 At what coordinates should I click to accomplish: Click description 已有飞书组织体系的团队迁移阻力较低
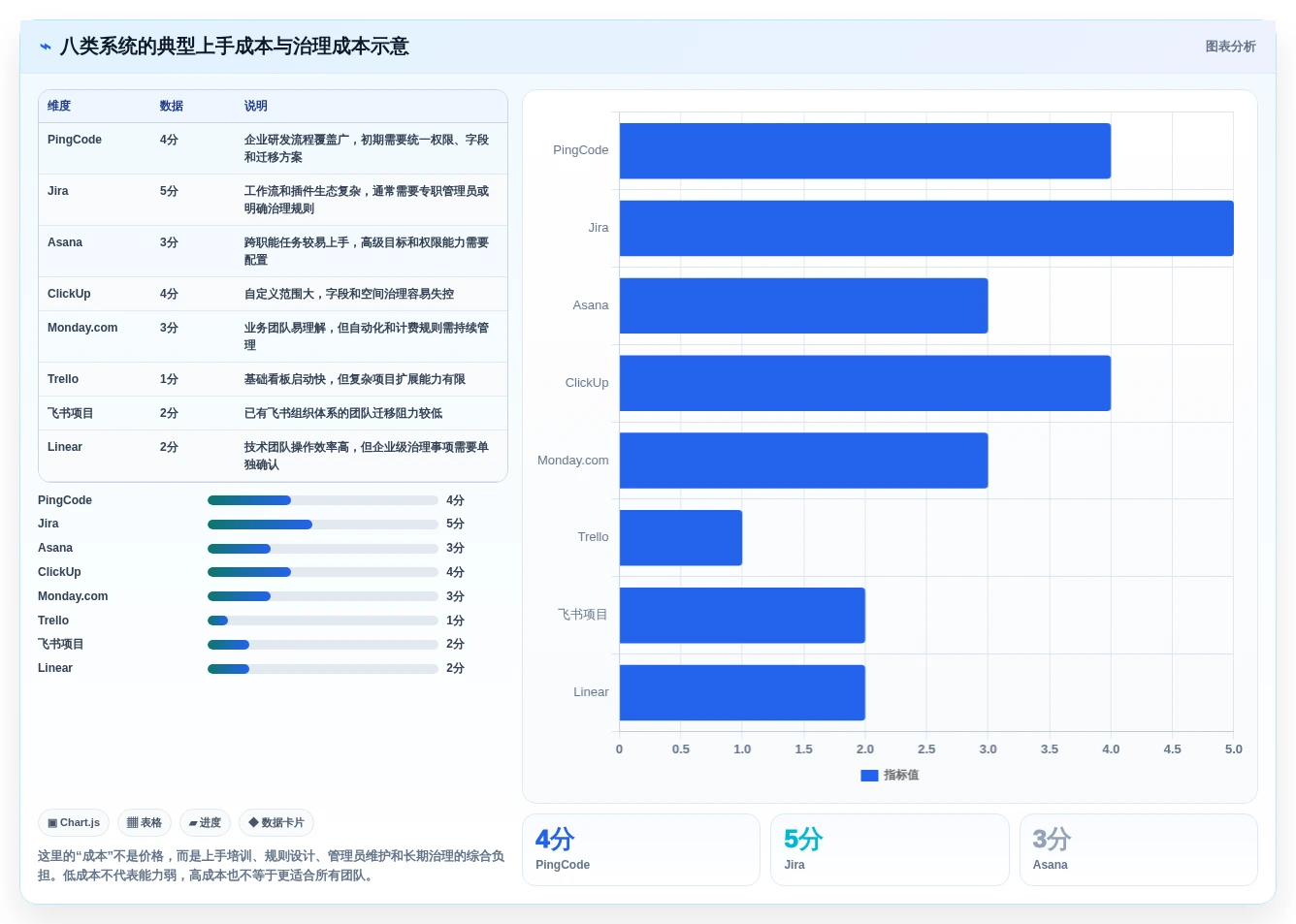coord(343,413)
